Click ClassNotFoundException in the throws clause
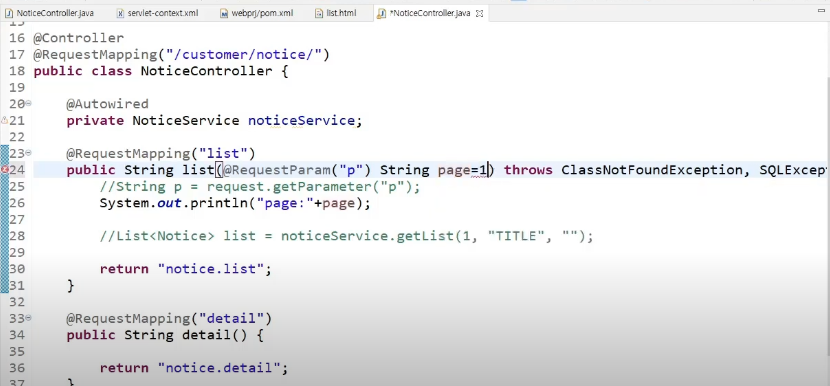 pyautogui.click(x=652, y=170)
